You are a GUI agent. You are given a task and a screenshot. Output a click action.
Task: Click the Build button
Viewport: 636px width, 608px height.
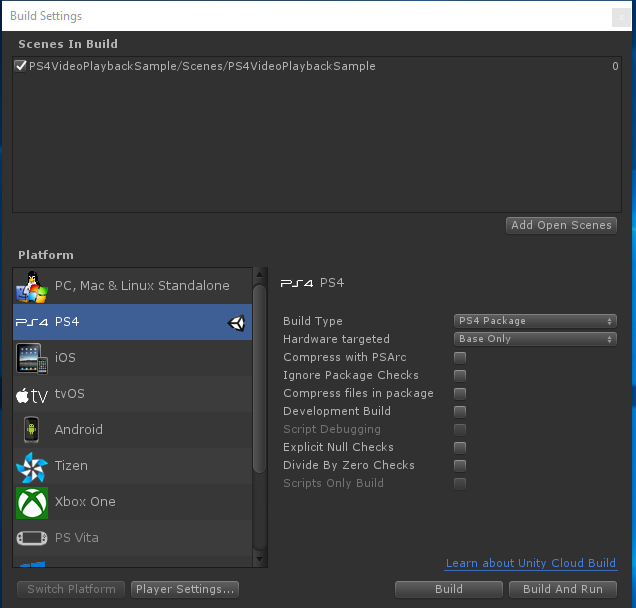[x=449, y=589]
